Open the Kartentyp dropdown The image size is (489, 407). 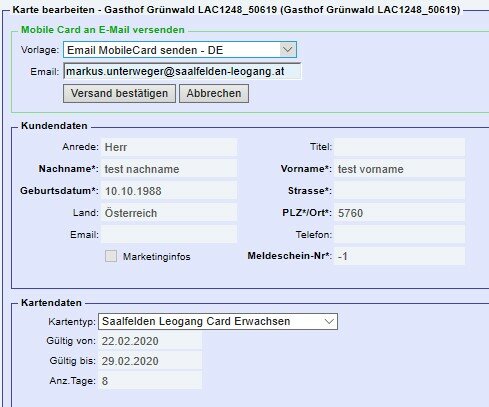[218, 321]
